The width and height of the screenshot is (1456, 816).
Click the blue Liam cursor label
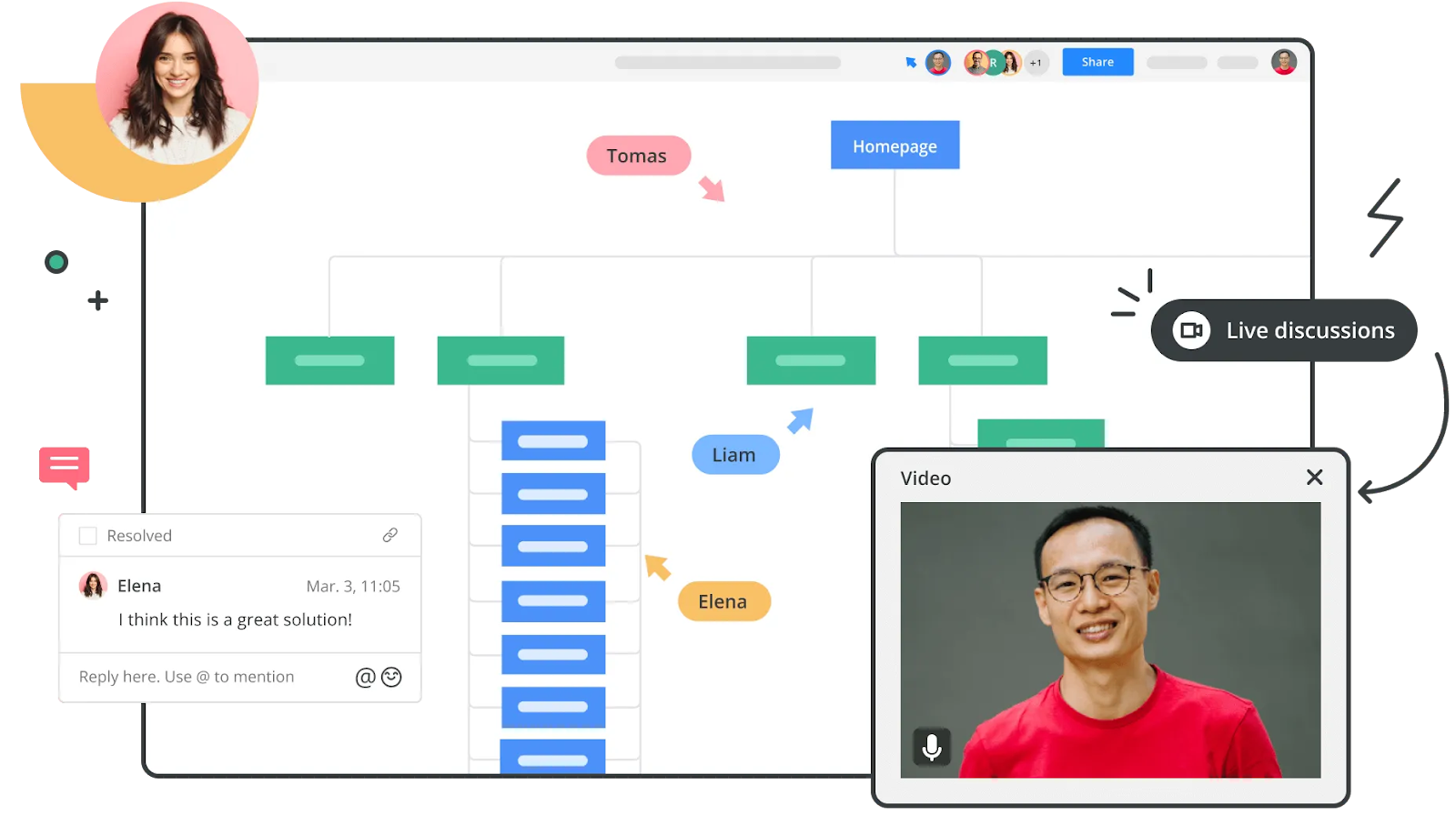tap(734, 455)
